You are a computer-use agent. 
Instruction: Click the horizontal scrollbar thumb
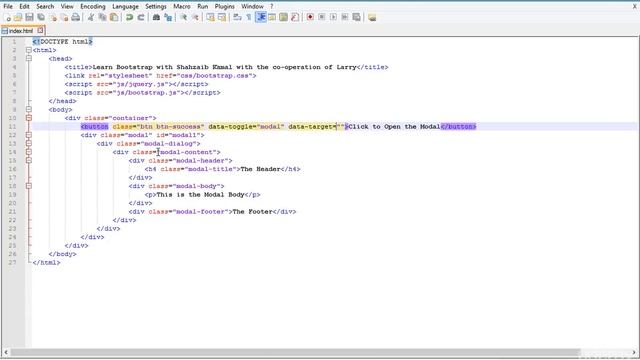(295, 353)
